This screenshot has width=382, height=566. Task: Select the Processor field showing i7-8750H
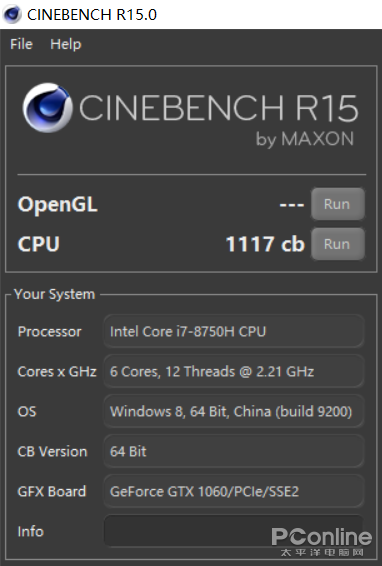click(x=233, y=331)
